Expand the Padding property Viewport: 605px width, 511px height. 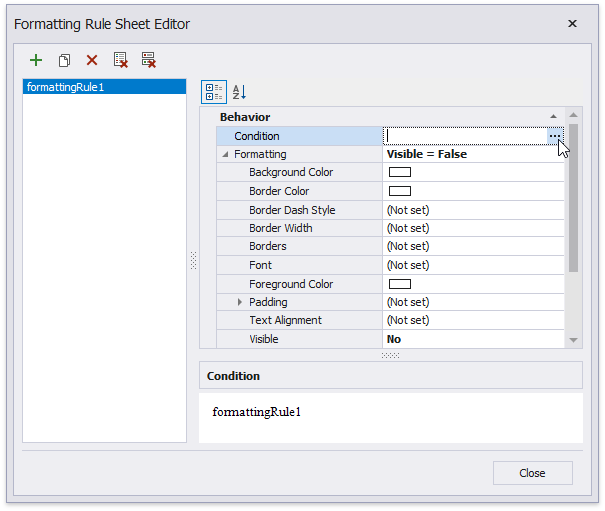tap(240, 302)
